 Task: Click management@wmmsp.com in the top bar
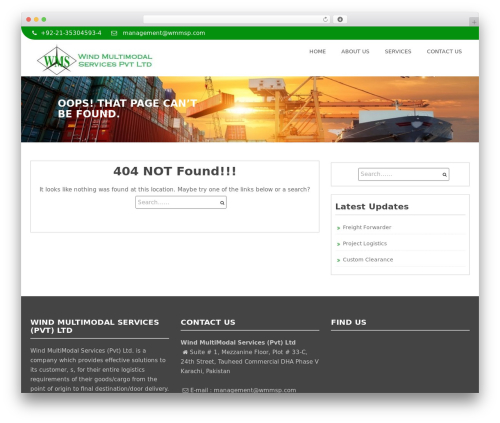click(164, 33)
